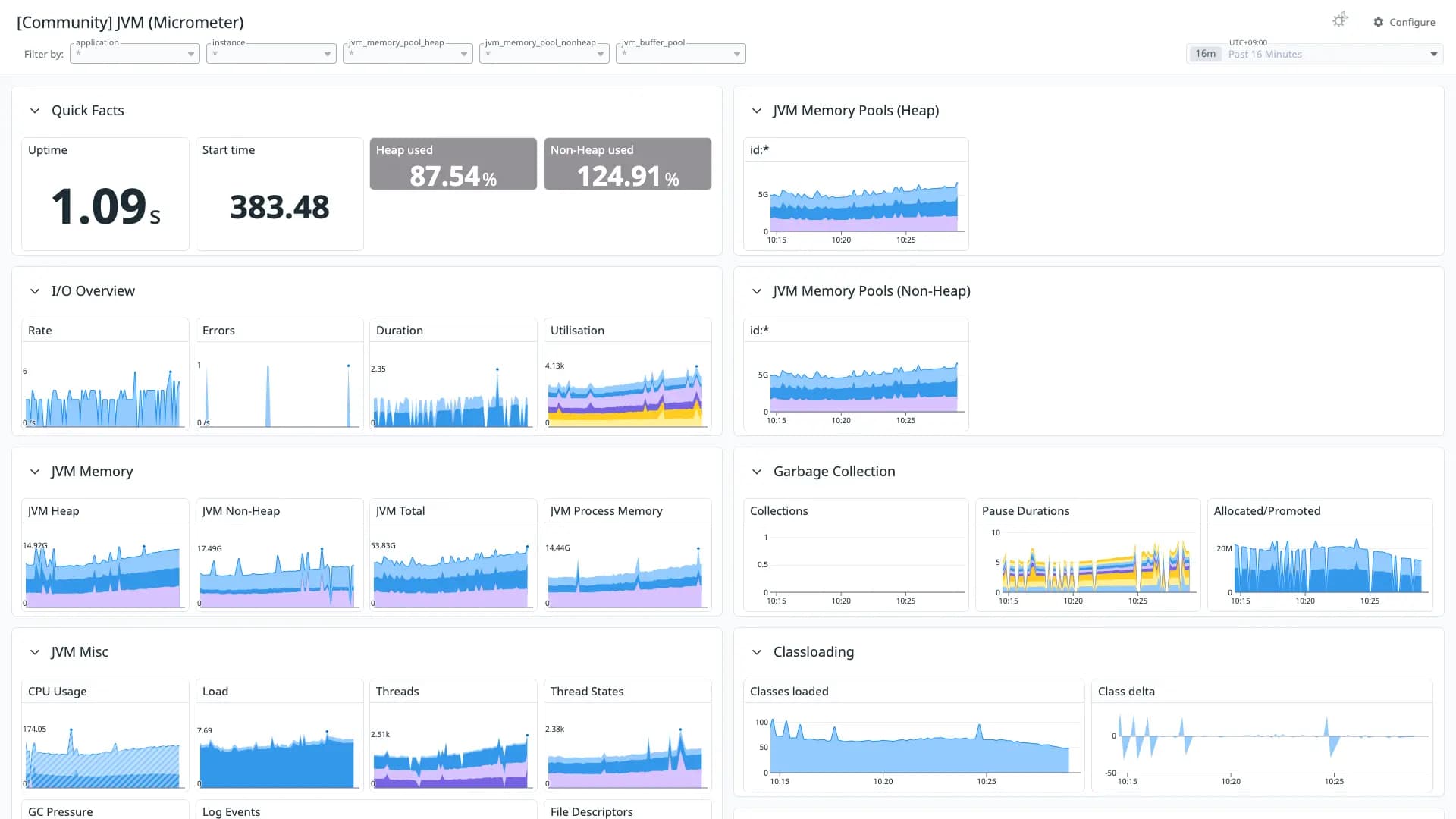Click the Uptime value 1.09 s
This screenshot has height=819, width=1456.
click(x=105, y=206)
